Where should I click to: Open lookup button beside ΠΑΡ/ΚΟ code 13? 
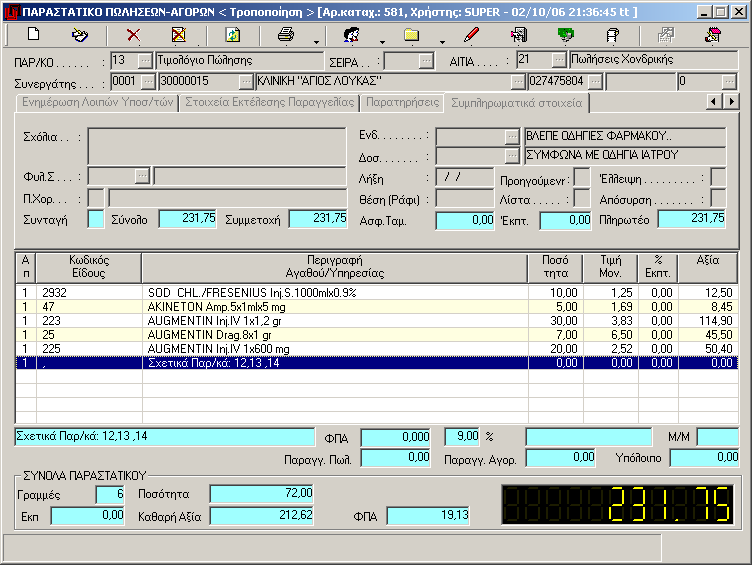145,60
